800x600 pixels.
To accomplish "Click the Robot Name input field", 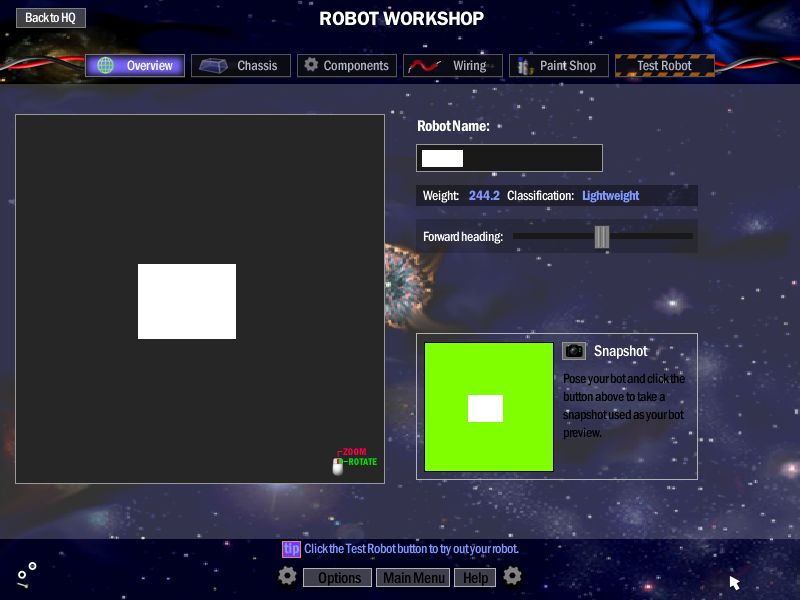I will pos(509,158).
